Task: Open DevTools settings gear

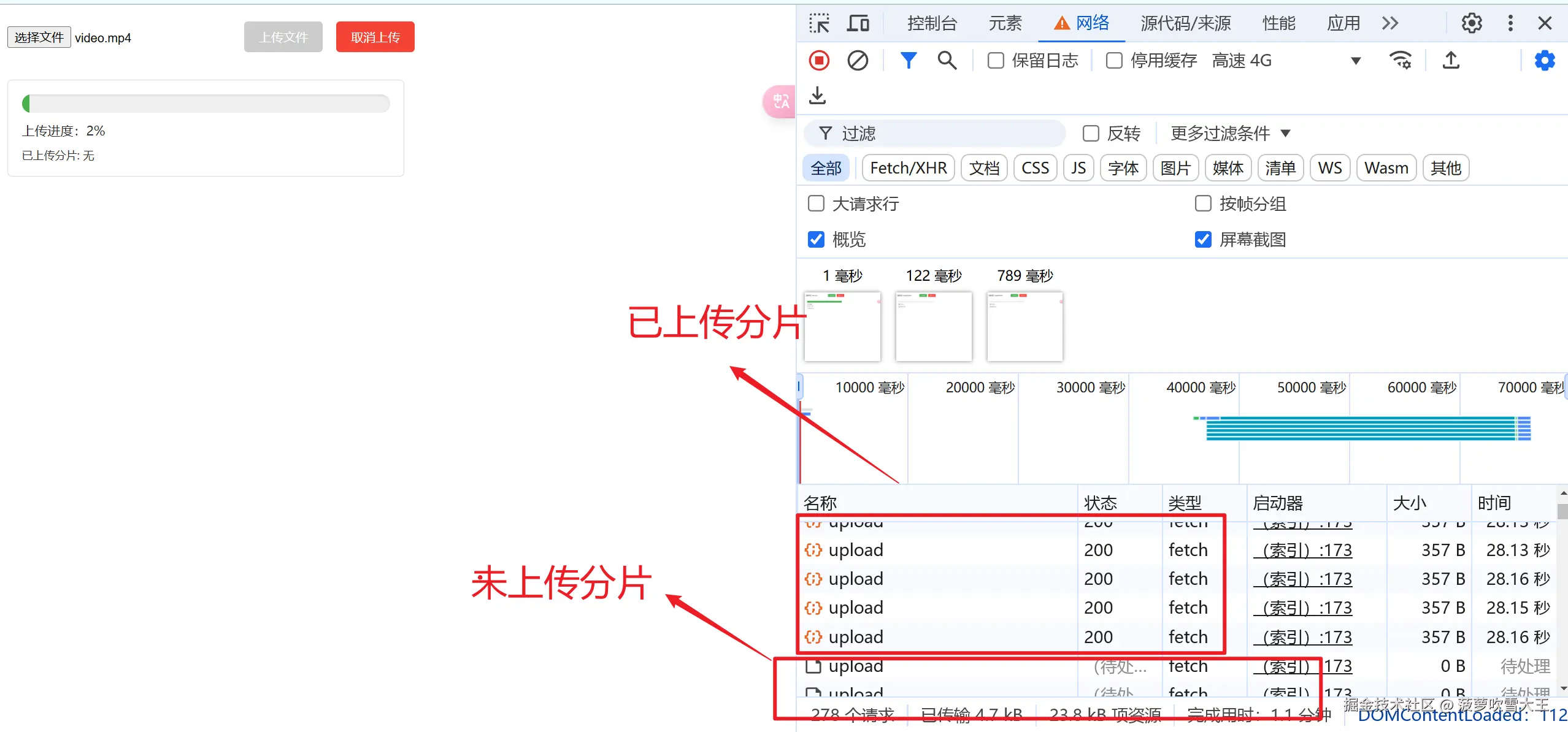Action: click(x=1472, y=23)
